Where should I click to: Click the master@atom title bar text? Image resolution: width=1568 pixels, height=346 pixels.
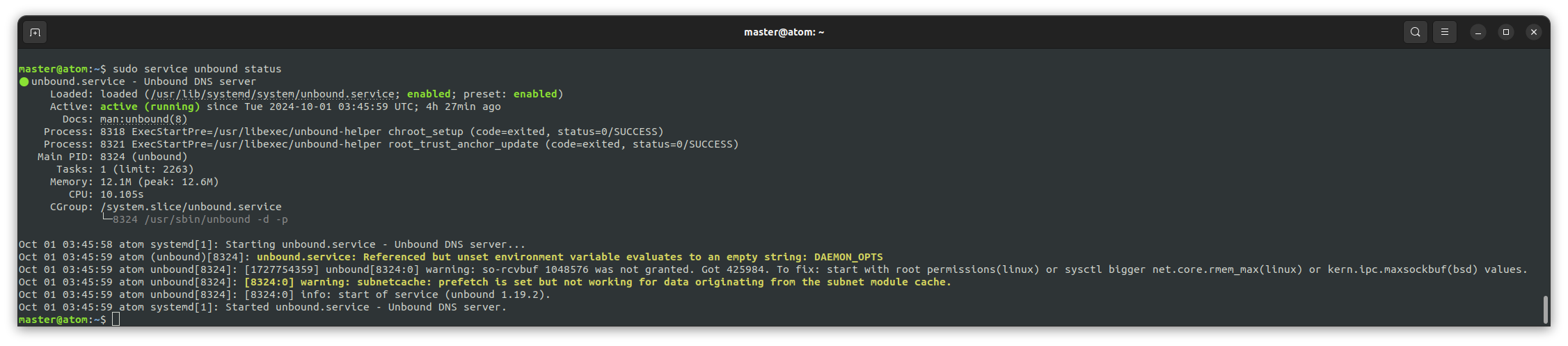point(784,32)
